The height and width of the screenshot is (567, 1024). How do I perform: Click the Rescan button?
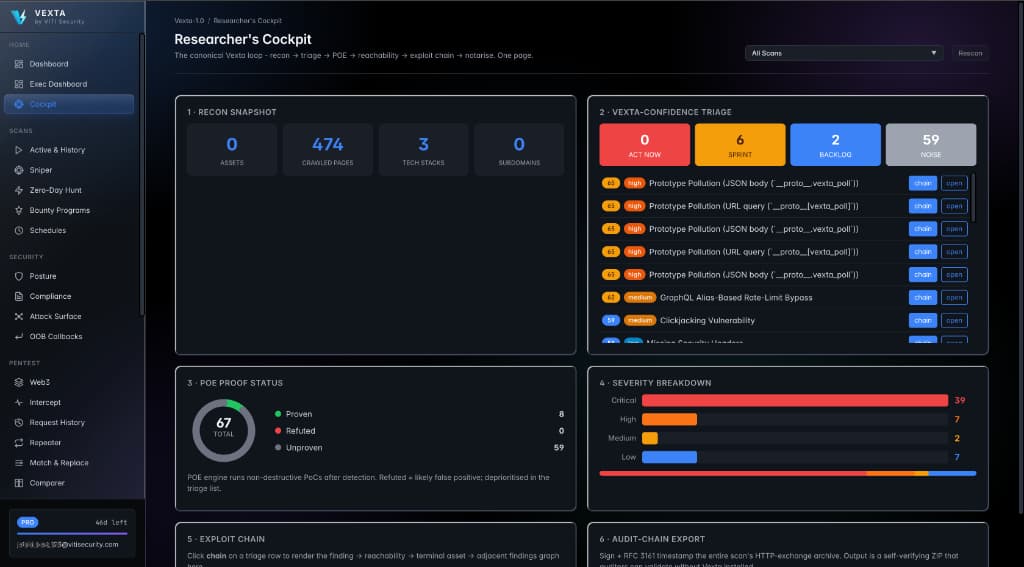(970, 53)
